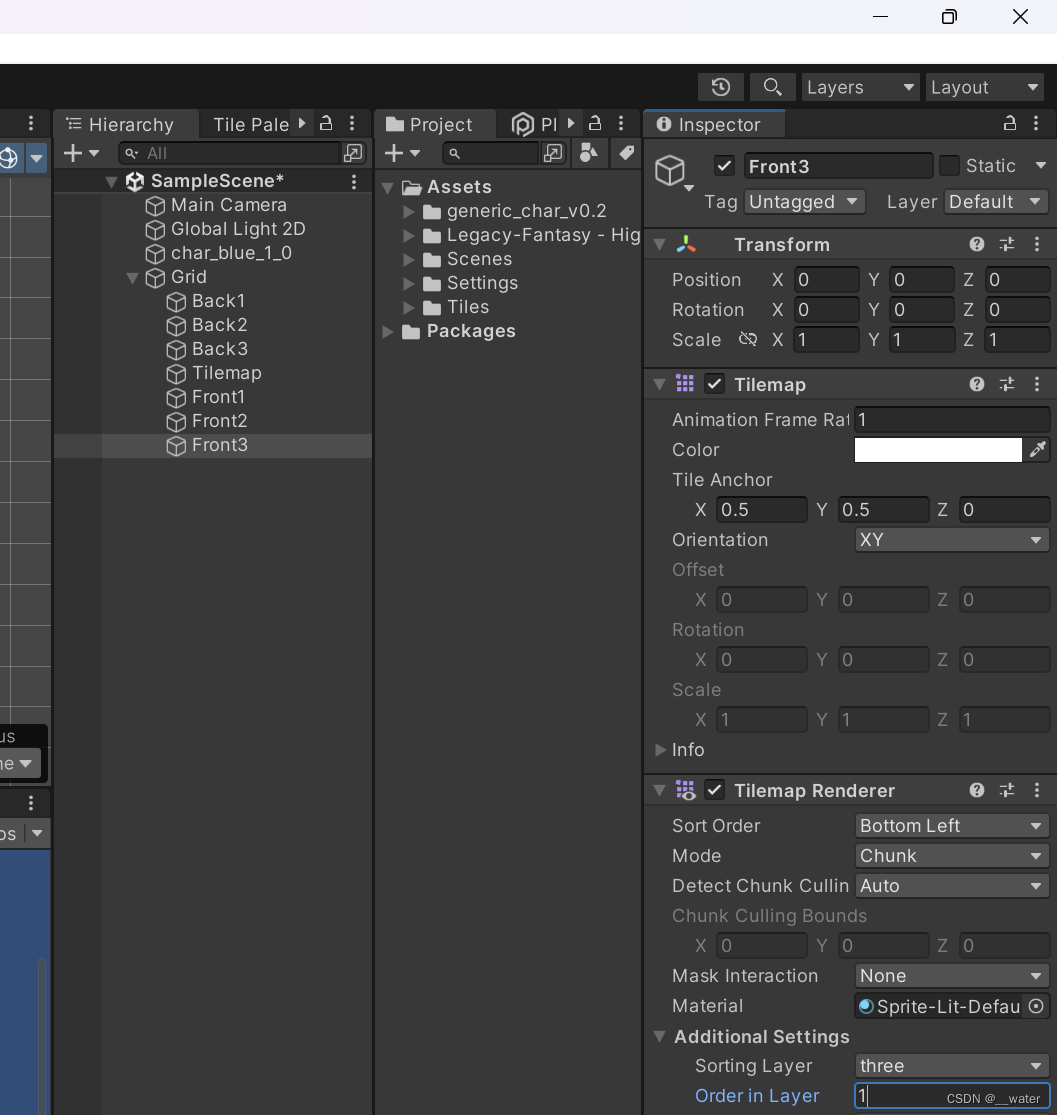The image size is (1057, 1115).
Task: Open Hierarchy search in window icon
Action: 353,153
